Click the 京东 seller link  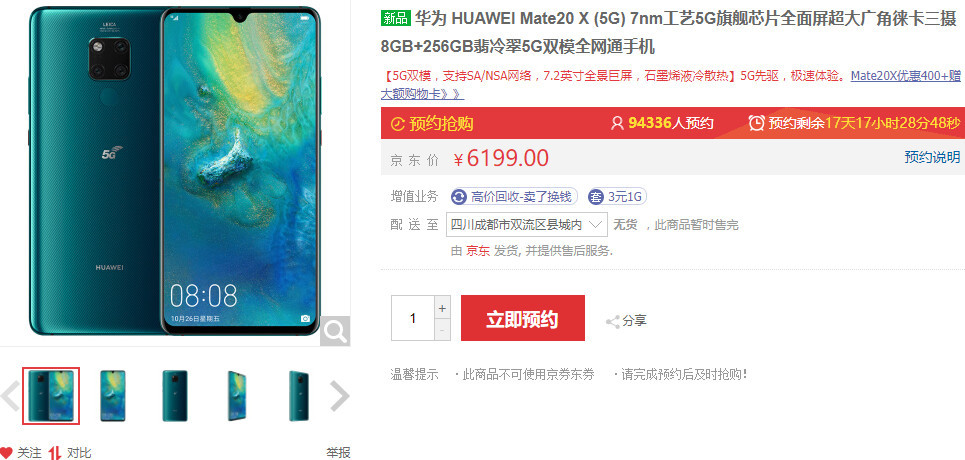tap(478, 251)
